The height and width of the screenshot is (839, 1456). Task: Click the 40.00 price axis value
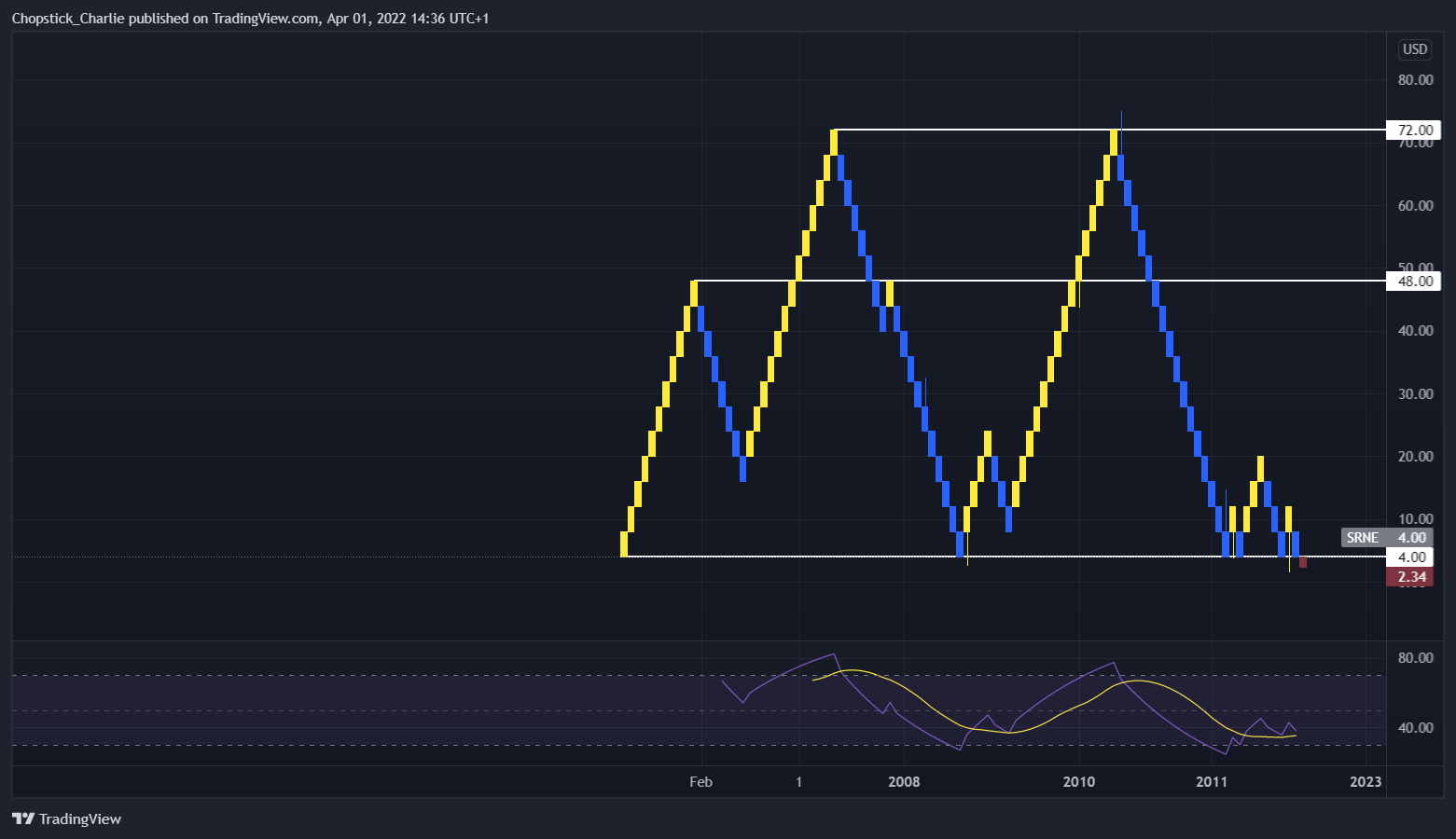[1415, 331]
